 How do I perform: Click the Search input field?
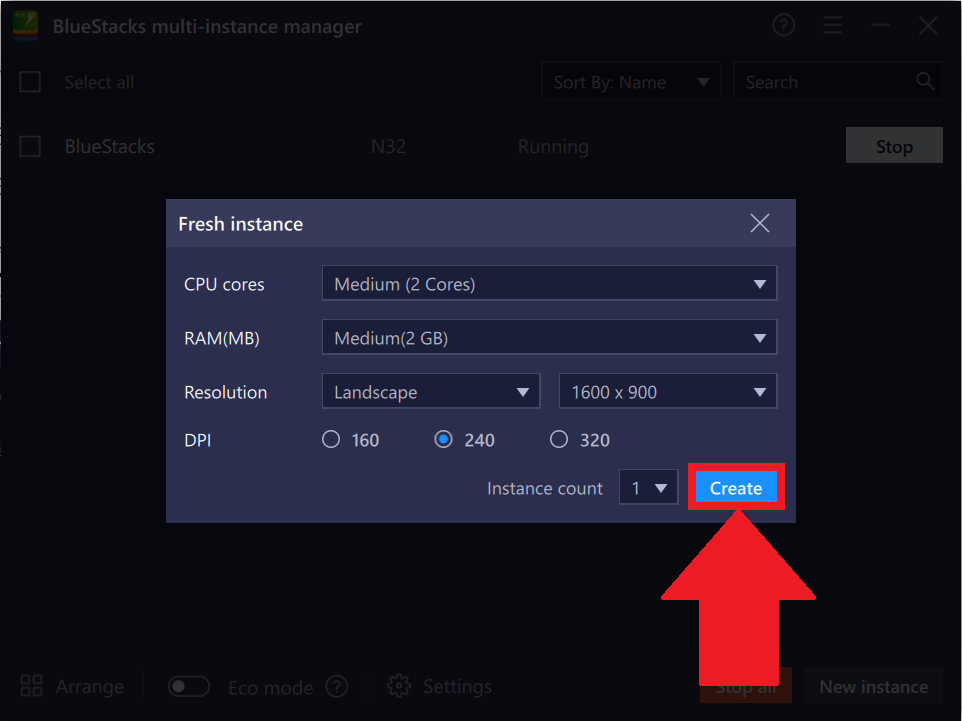(x=837, y=82)
